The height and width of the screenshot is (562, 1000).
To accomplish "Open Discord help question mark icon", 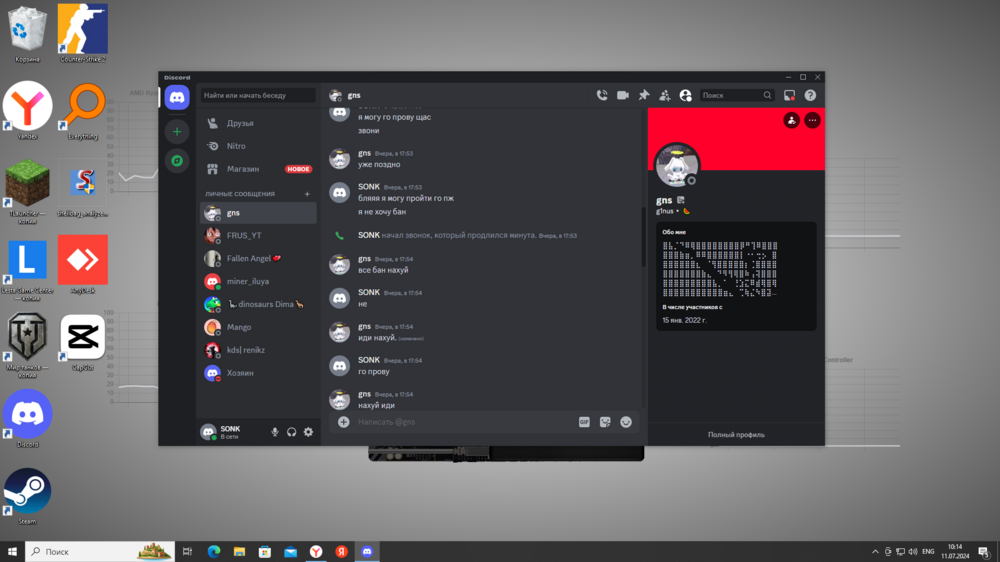I will 810,95.
